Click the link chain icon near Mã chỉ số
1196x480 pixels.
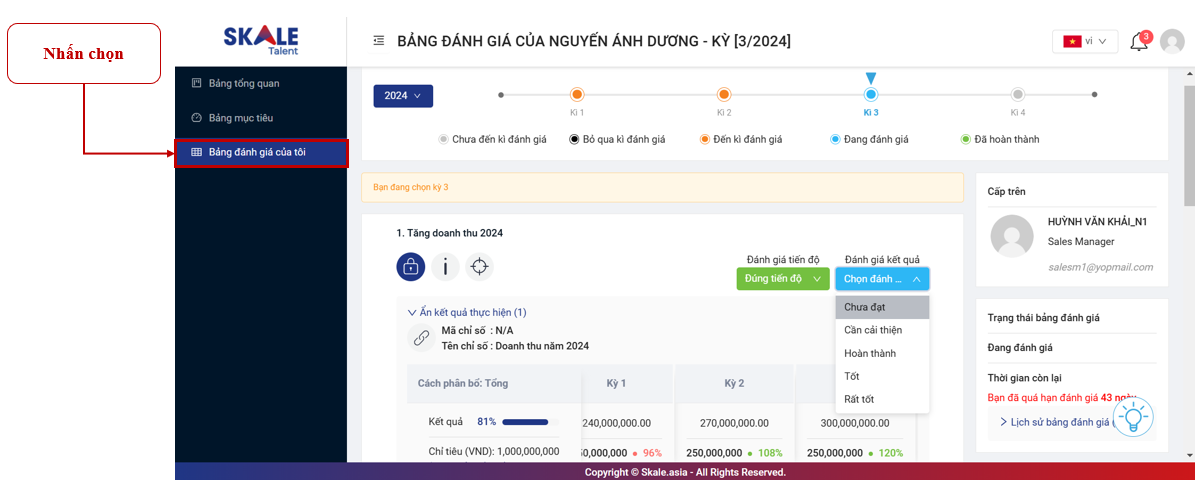420,338
